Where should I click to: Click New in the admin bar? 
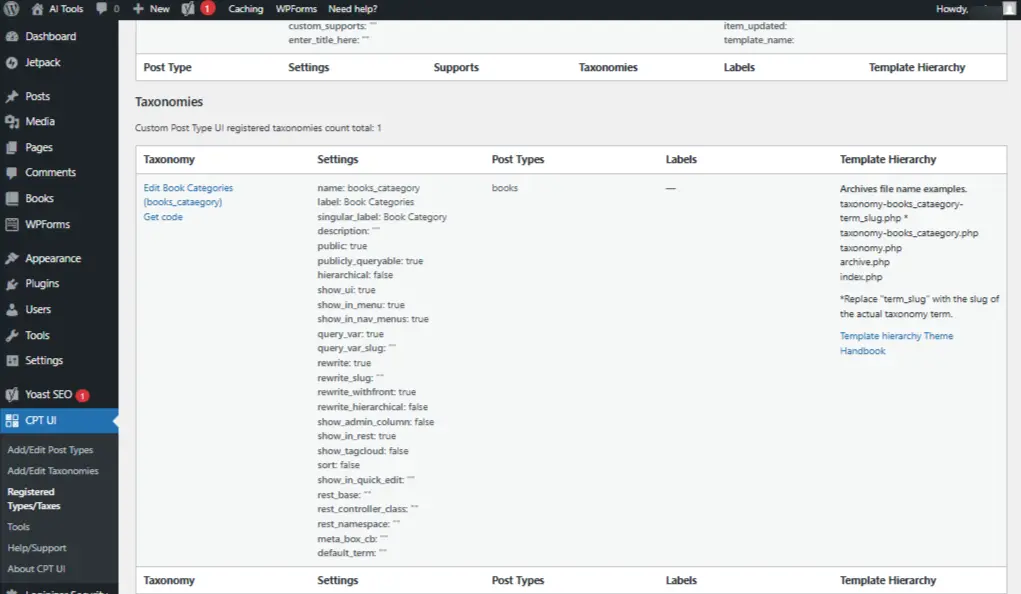pos(152,9)
